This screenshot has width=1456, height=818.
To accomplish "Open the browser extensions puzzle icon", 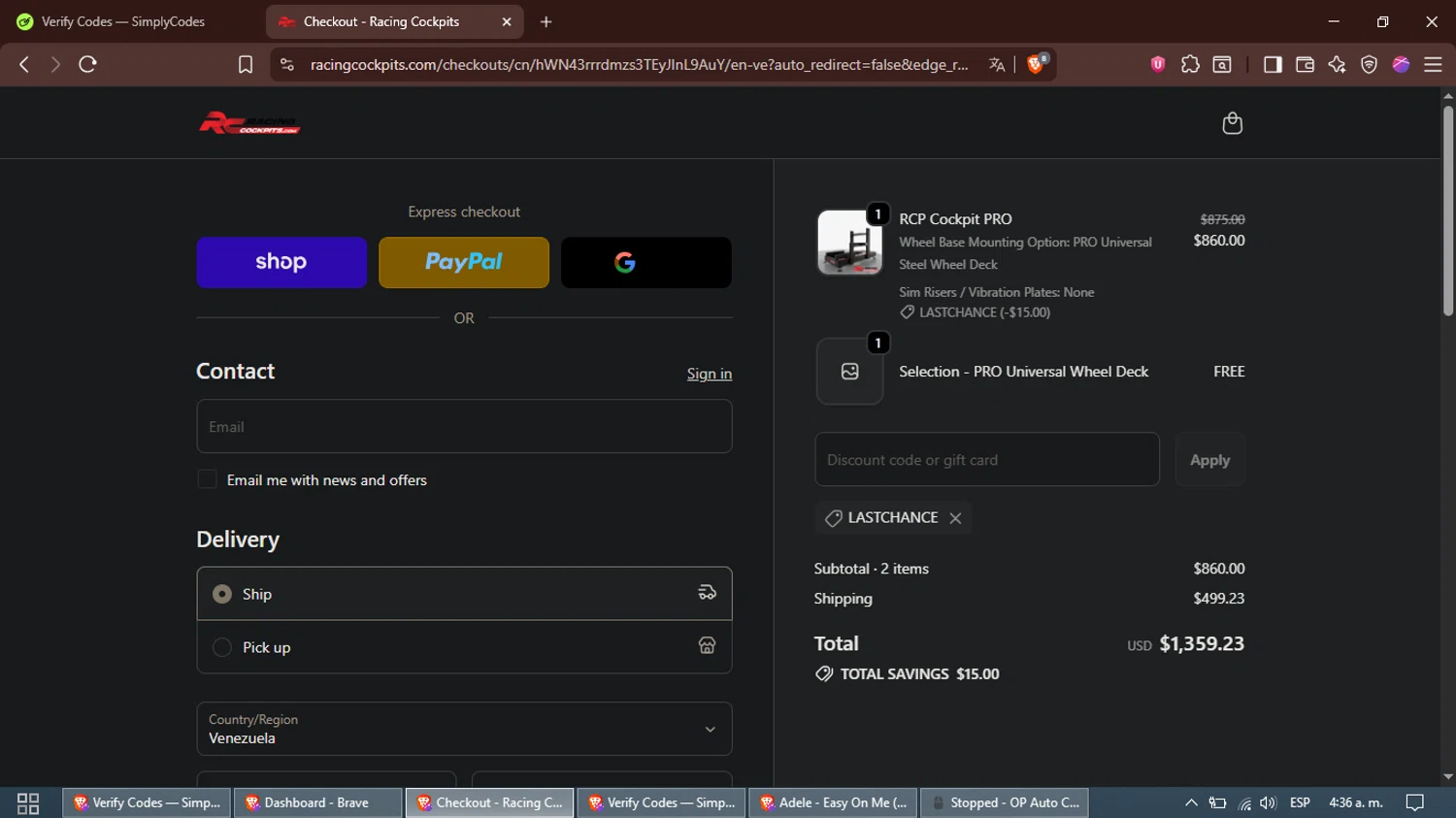I will click(x=1190, y=64).
